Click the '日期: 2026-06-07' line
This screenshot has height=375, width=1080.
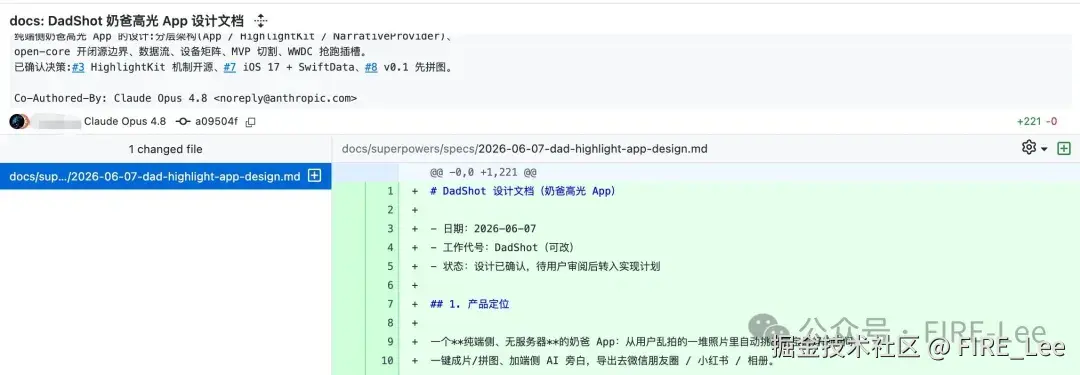coord(483,229)
